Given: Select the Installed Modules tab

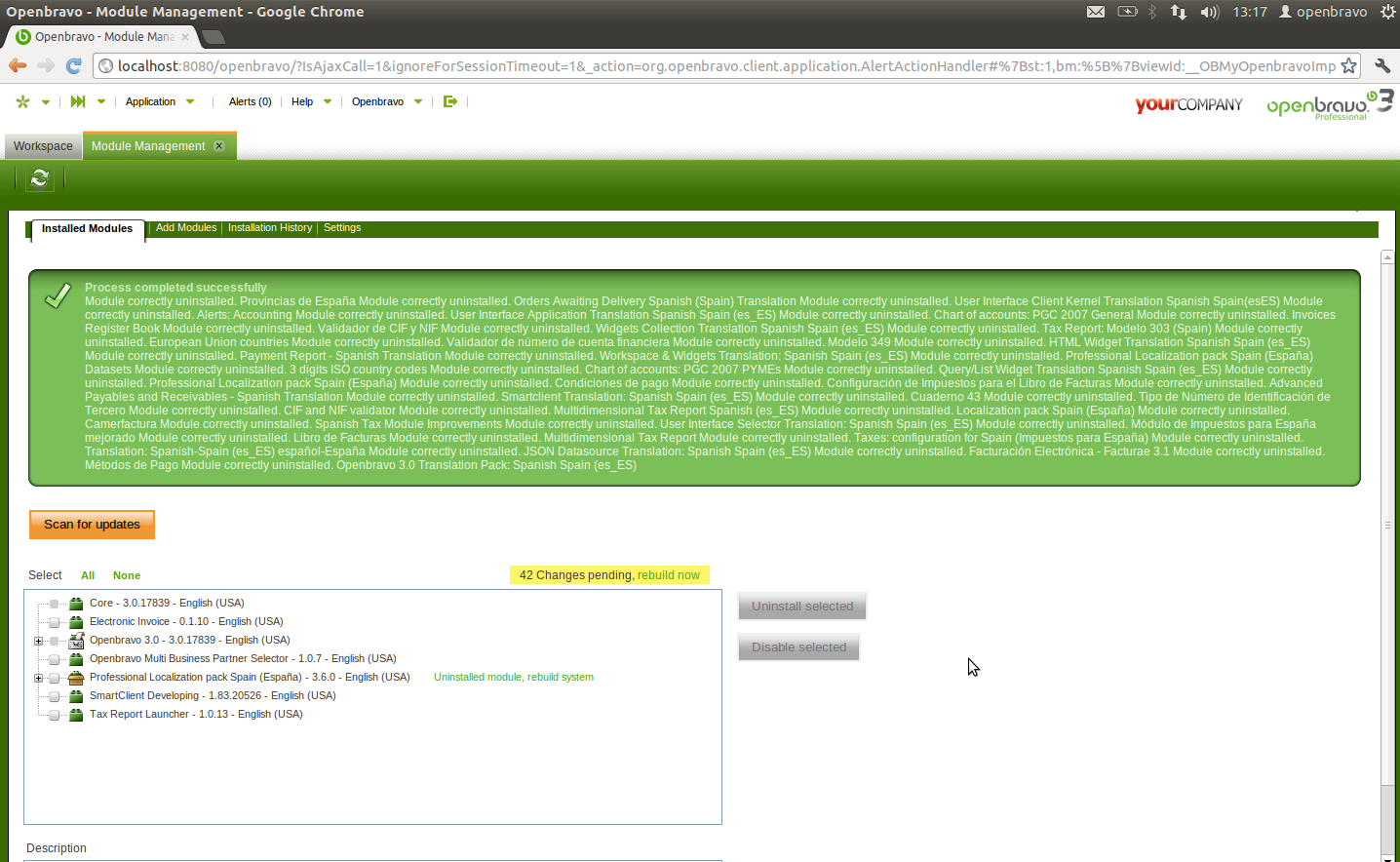Looking at the screenshot, I should [x=87, y=228].
